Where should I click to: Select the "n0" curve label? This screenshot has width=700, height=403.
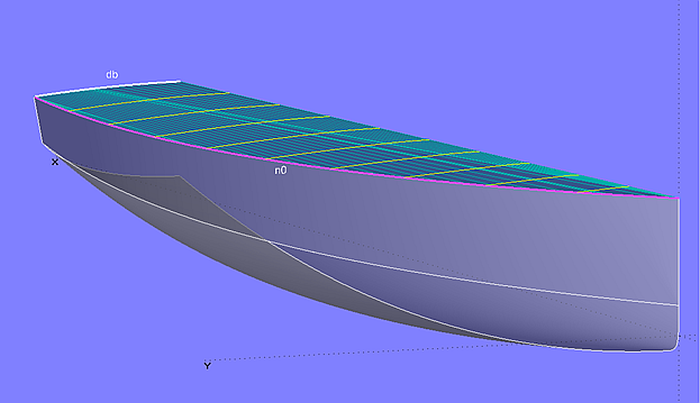tap(281, 171)
